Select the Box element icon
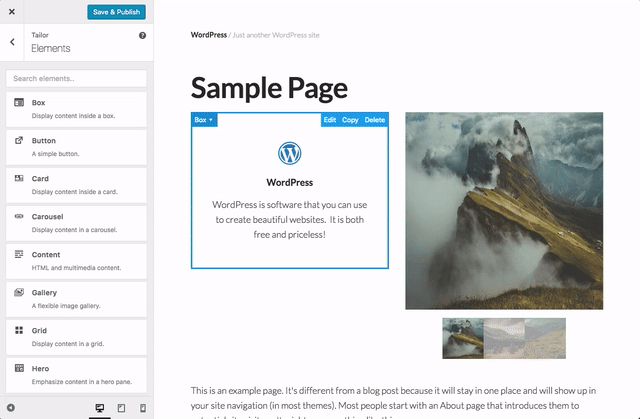This screenshot has height=419, width=640. [19, 102]
